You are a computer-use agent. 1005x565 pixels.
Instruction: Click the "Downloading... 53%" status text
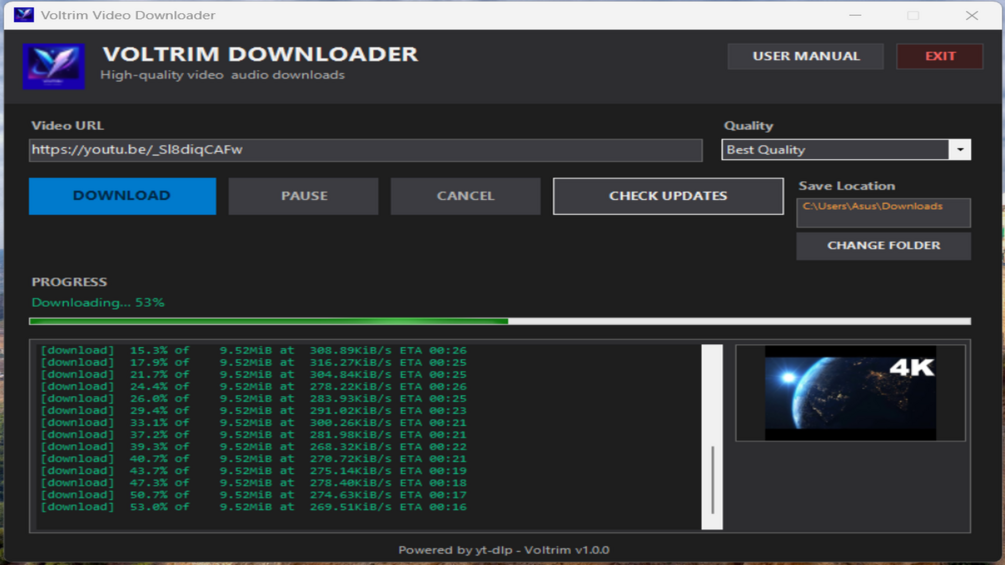(x=98, y=302)
